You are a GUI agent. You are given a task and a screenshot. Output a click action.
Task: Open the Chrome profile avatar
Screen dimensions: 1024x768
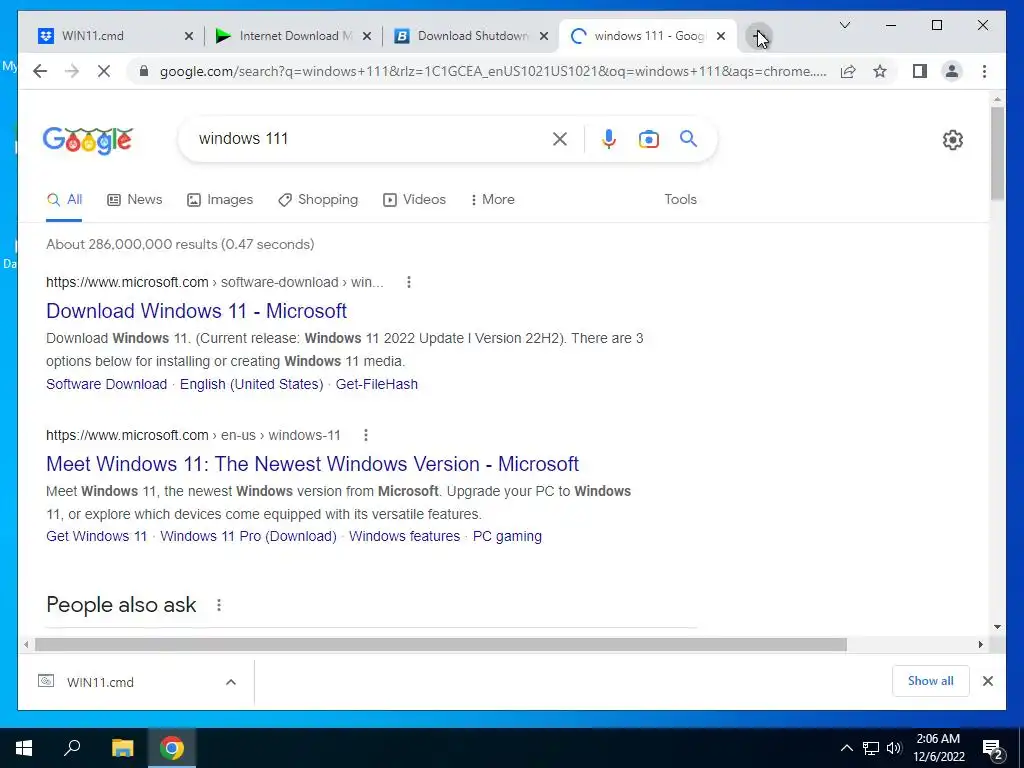pyautogui.click(x=952, y=71)
